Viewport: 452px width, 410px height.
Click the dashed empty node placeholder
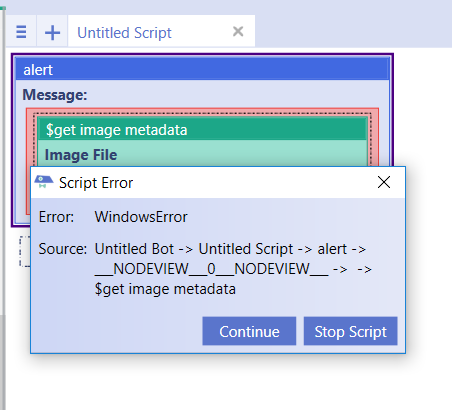(24, 251)
